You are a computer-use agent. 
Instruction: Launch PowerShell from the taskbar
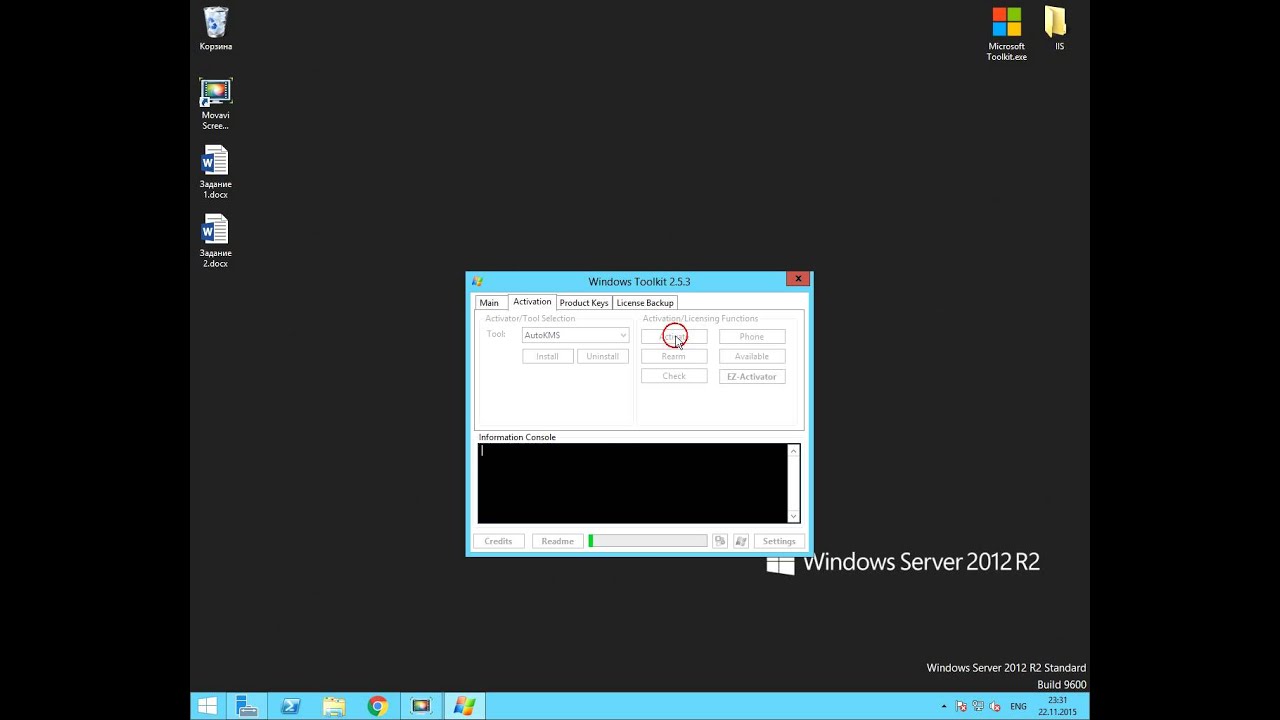point(291,706)
